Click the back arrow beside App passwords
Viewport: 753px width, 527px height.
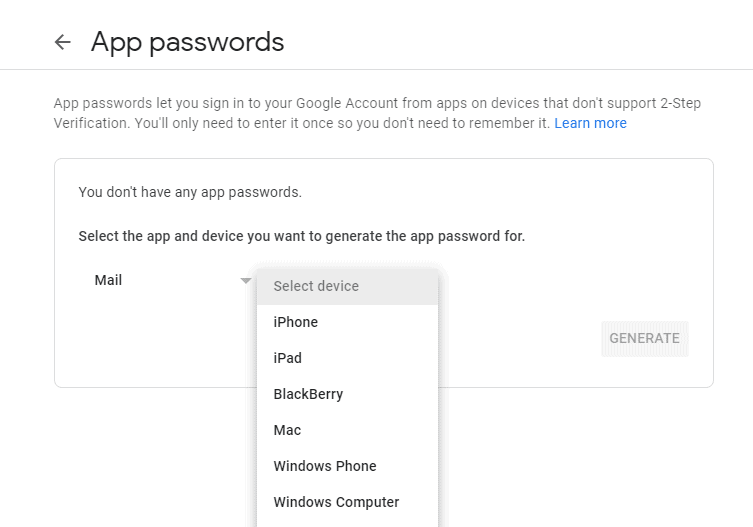(x=63, y=42)
